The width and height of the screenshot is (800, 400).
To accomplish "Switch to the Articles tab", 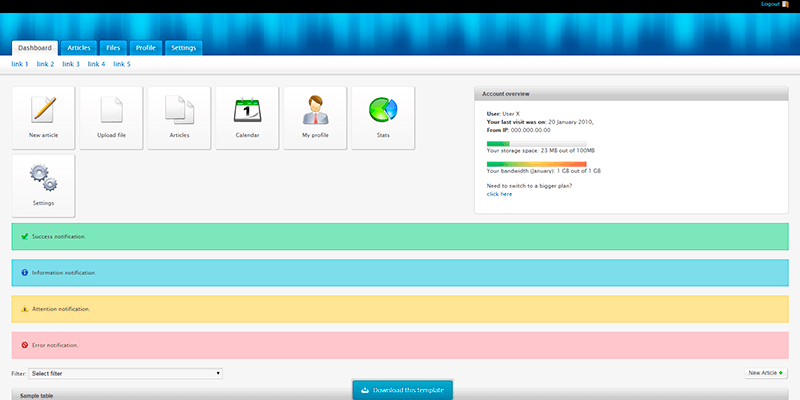I will (78, 48).
